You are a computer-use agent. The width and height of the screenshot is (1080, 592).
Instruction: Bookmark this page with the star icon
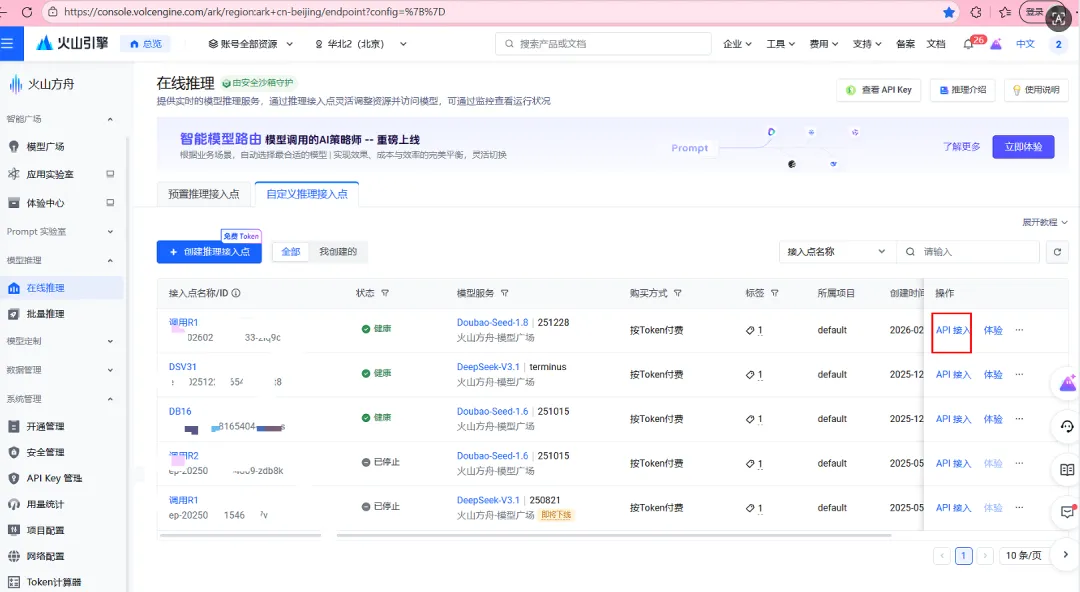[x=949, y=12]
